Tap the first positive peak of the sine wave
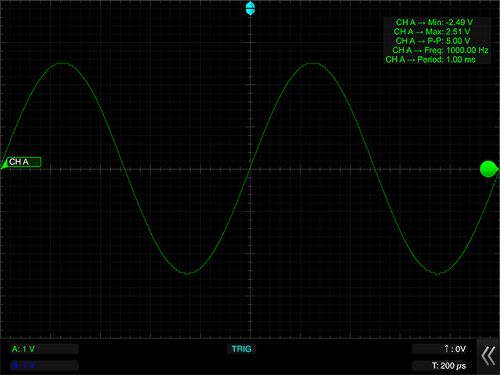This screenshot has width=500, height=375. [62, 63]
